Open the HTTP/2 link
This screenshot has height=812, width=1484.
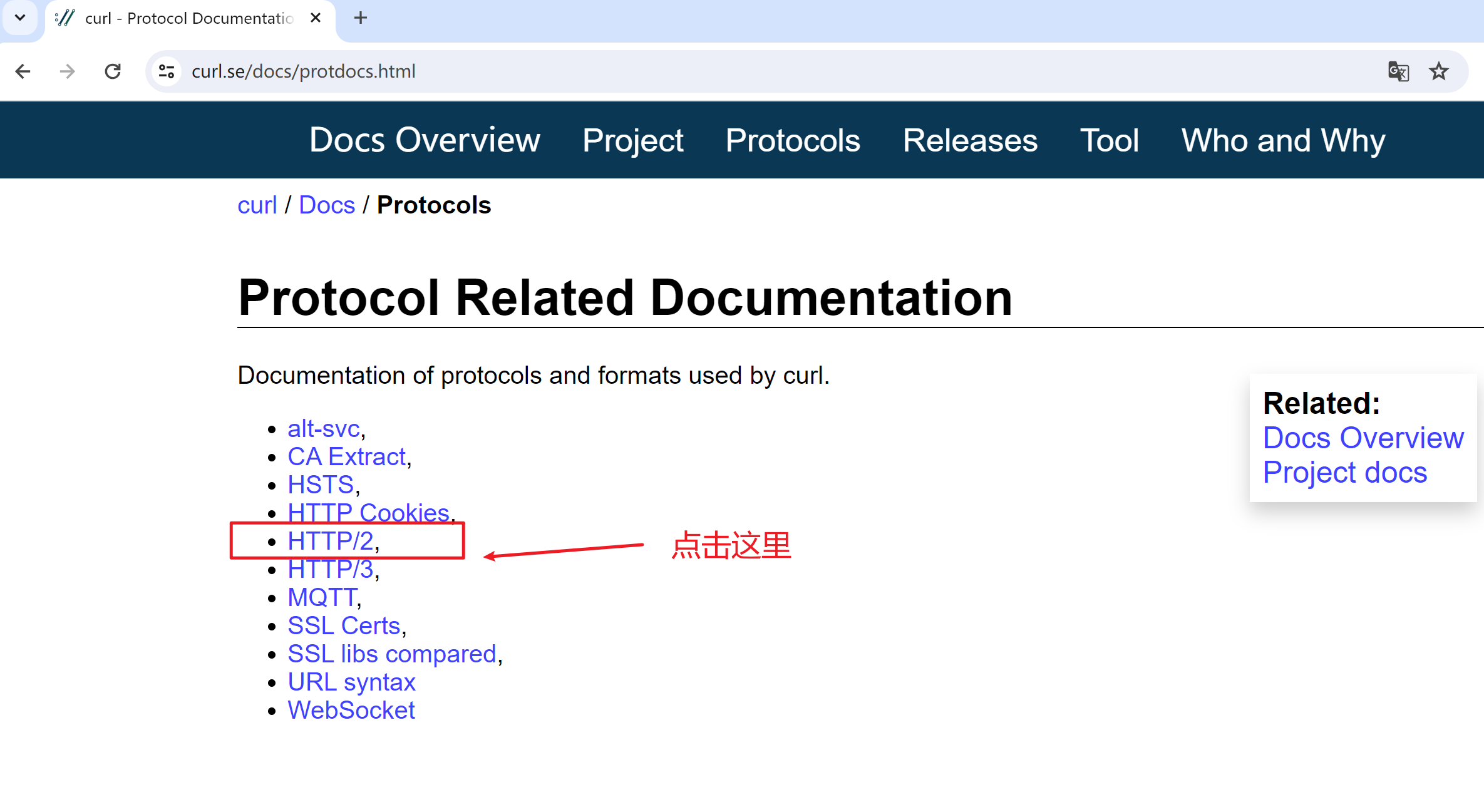[331, 542]
